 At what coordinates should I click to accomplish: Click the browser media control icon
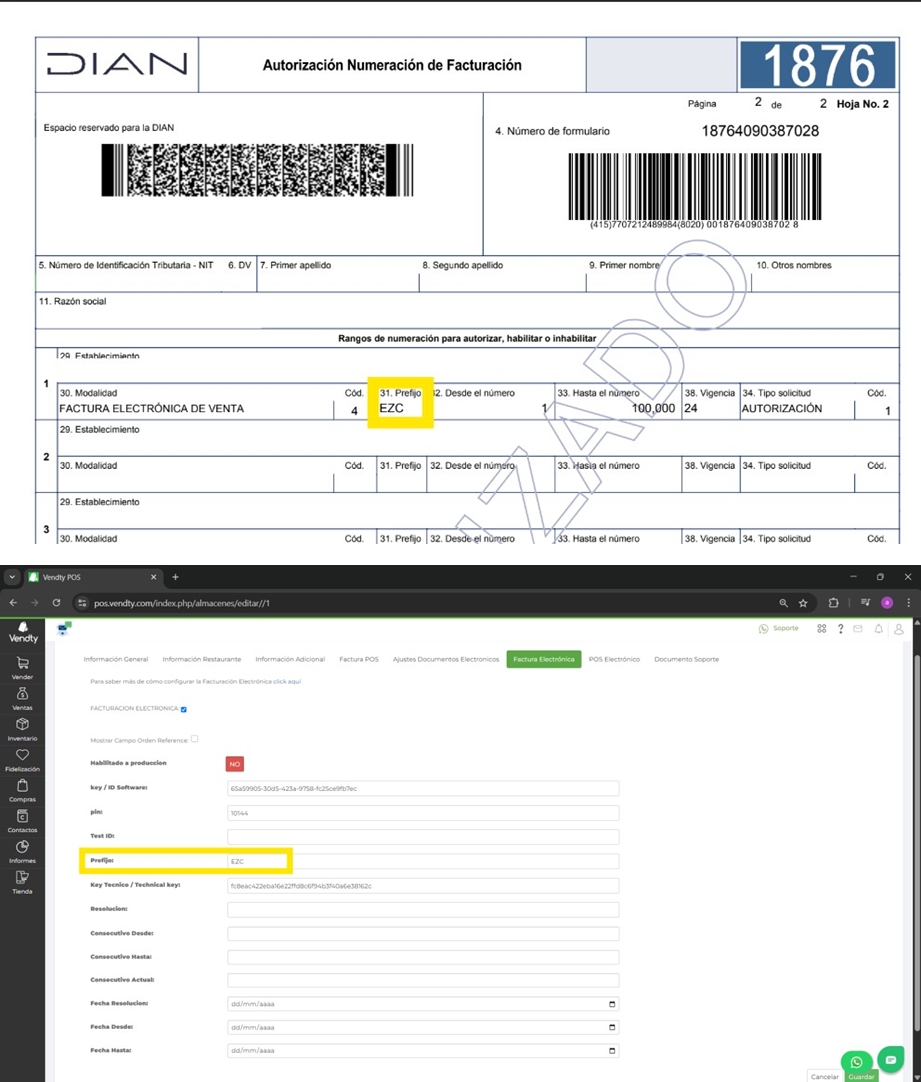[865, 602]
